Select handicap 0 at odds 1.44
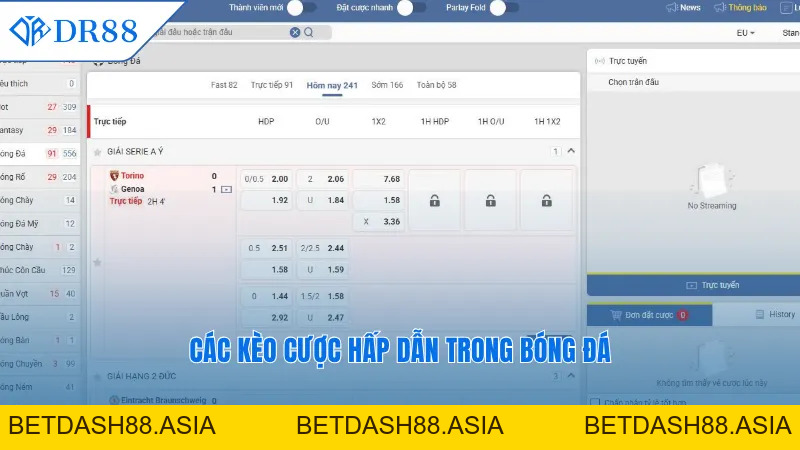800x450 pixels. pos(266,296)
